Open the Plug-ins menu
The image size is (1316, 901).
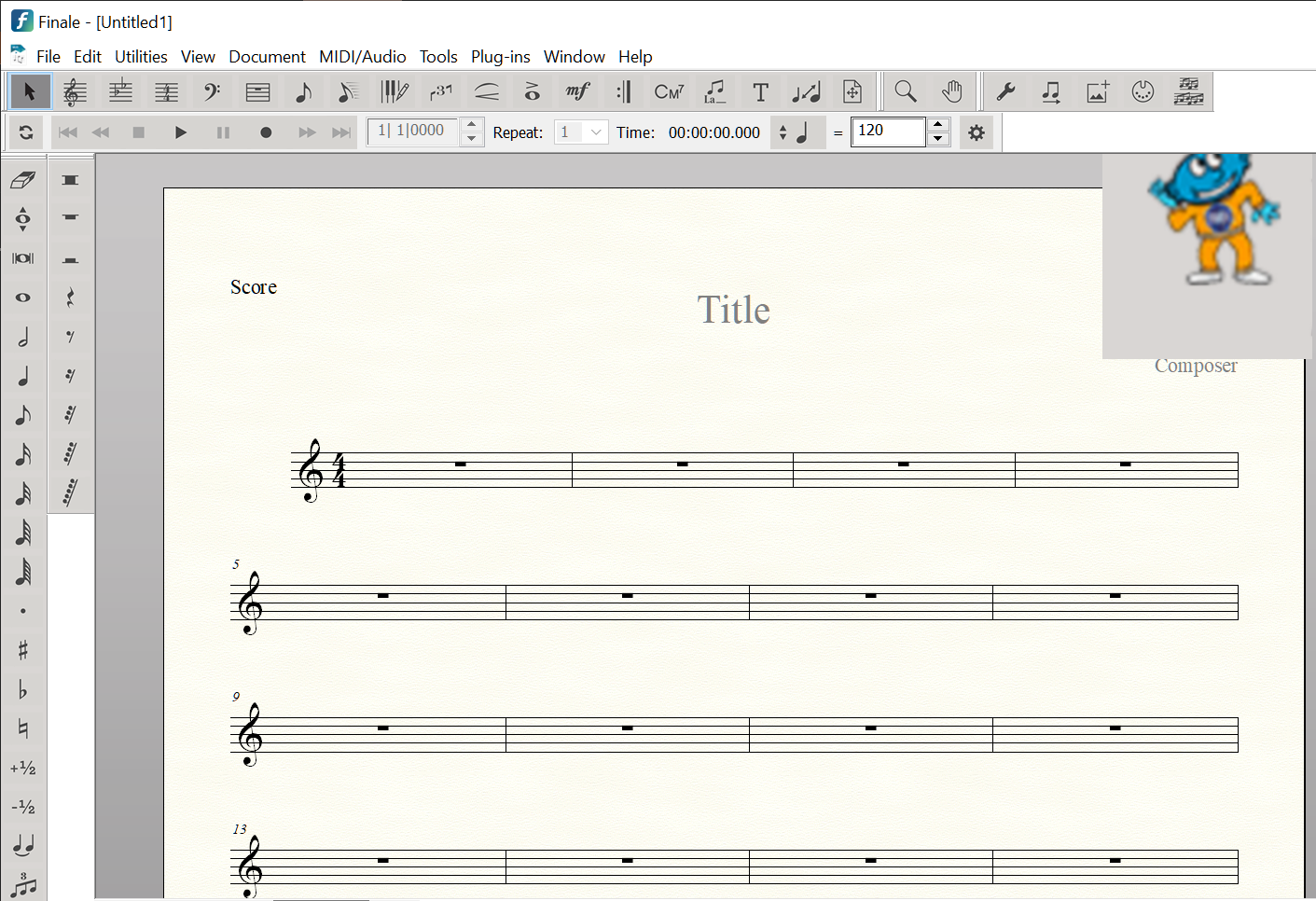pos(500,57)
